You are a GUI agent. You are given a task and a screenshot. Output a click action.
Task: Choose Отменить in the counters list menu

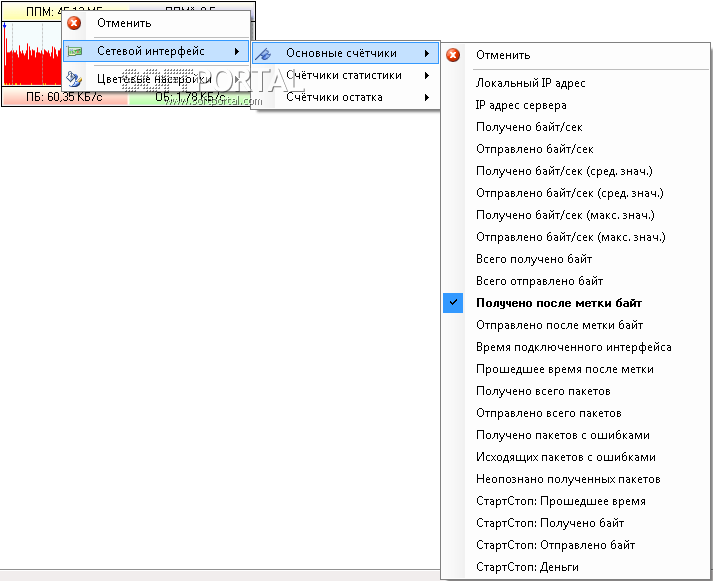coord(576,55)
